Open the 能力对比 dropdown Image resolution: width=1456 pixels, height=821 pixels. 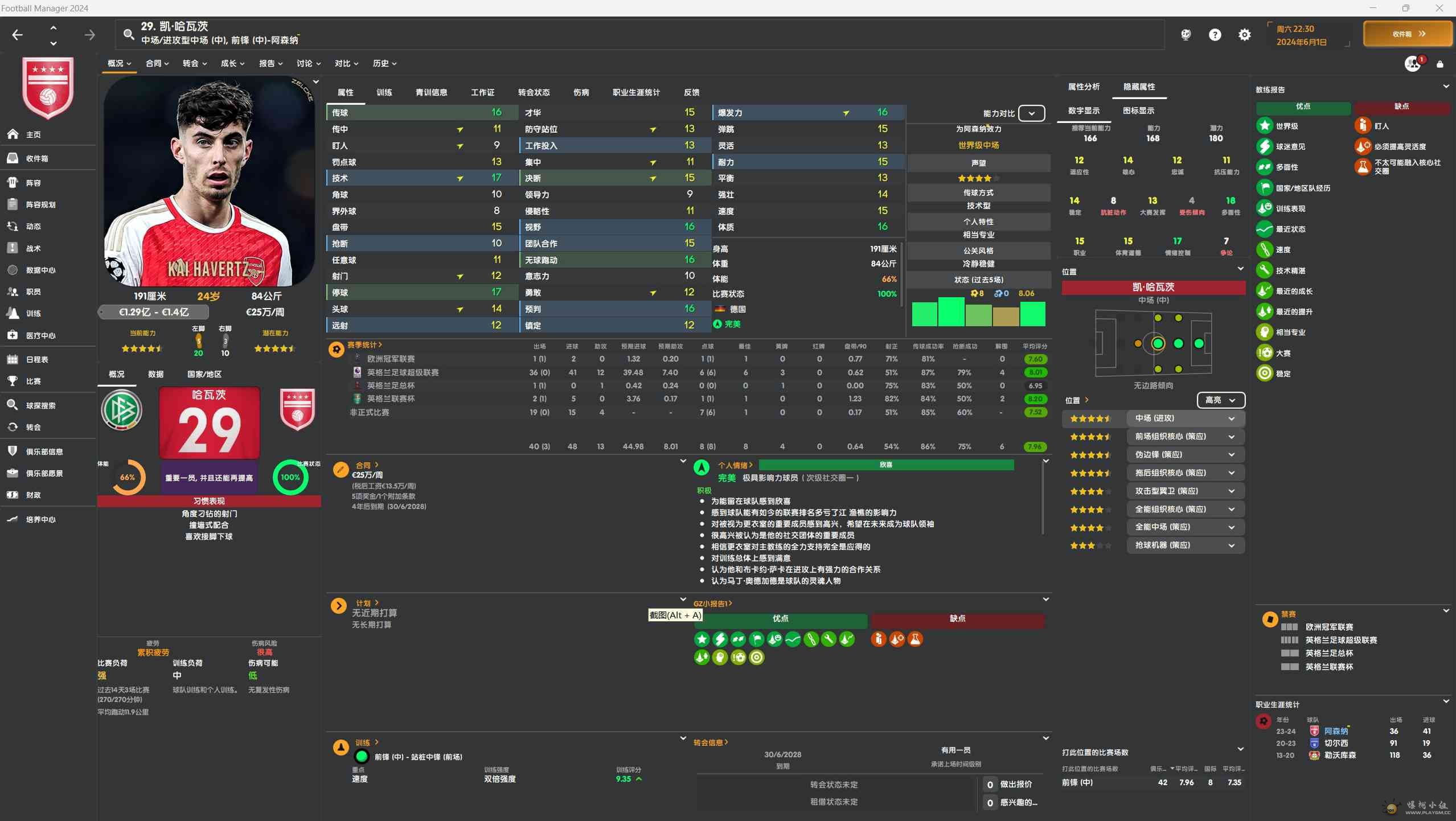[1031, 113]
